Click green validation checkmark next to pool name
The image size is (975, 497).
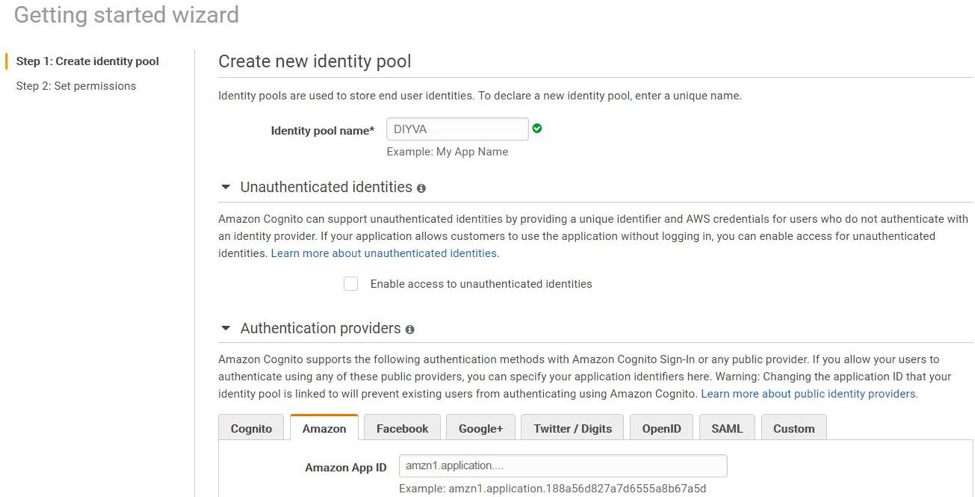[537, 129]
